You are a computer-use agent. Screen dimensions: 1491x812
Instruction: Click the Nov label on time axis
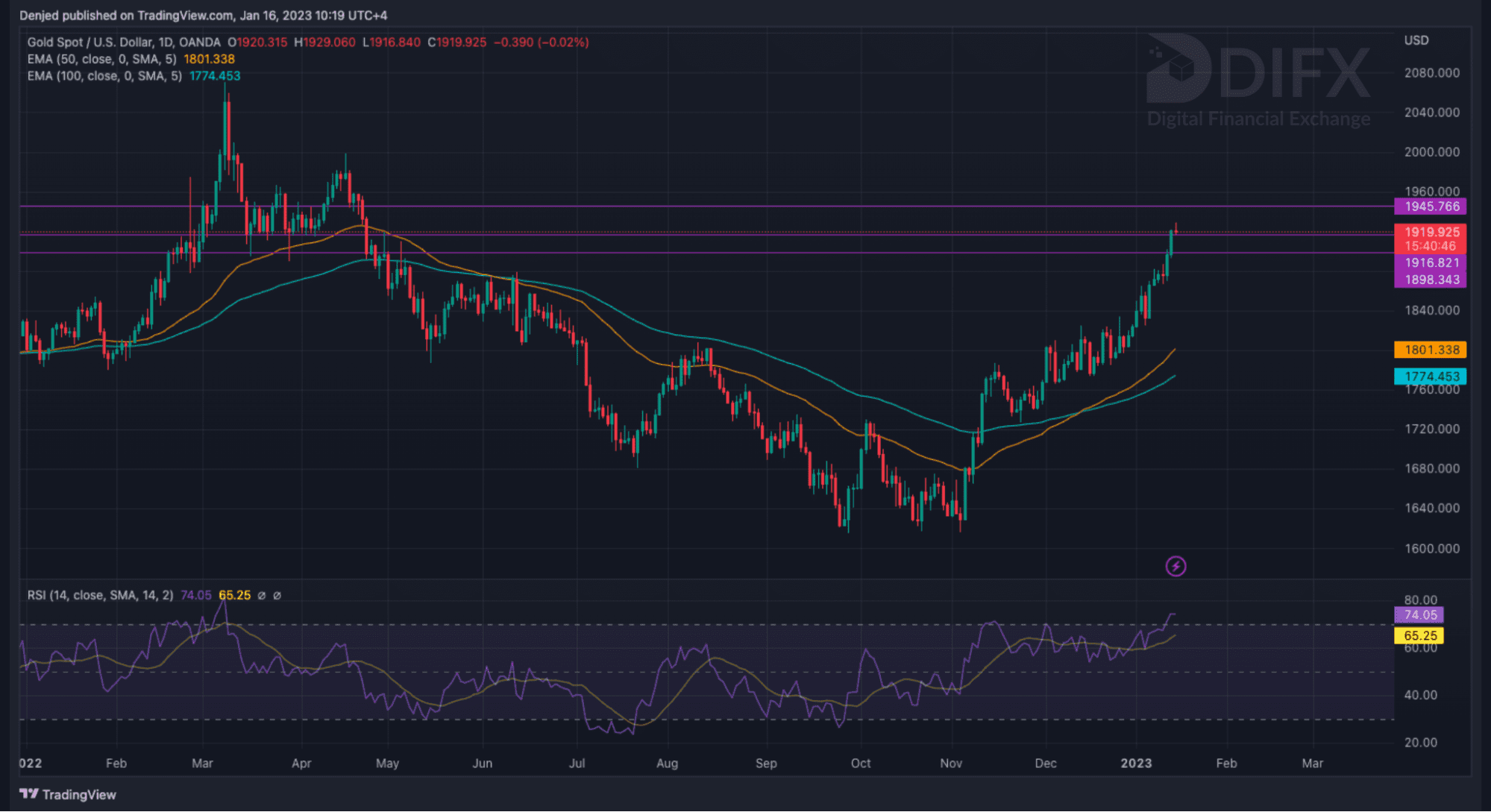[x=951, y=763]
